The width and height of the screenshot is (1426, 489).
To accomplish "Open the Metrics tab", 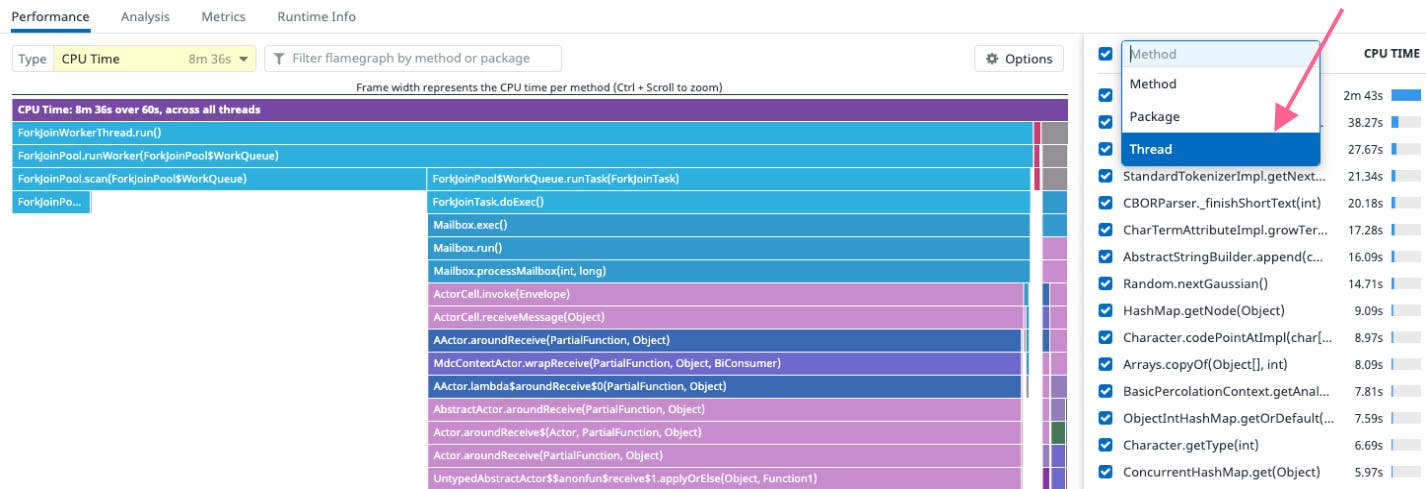I will [224, 17].
